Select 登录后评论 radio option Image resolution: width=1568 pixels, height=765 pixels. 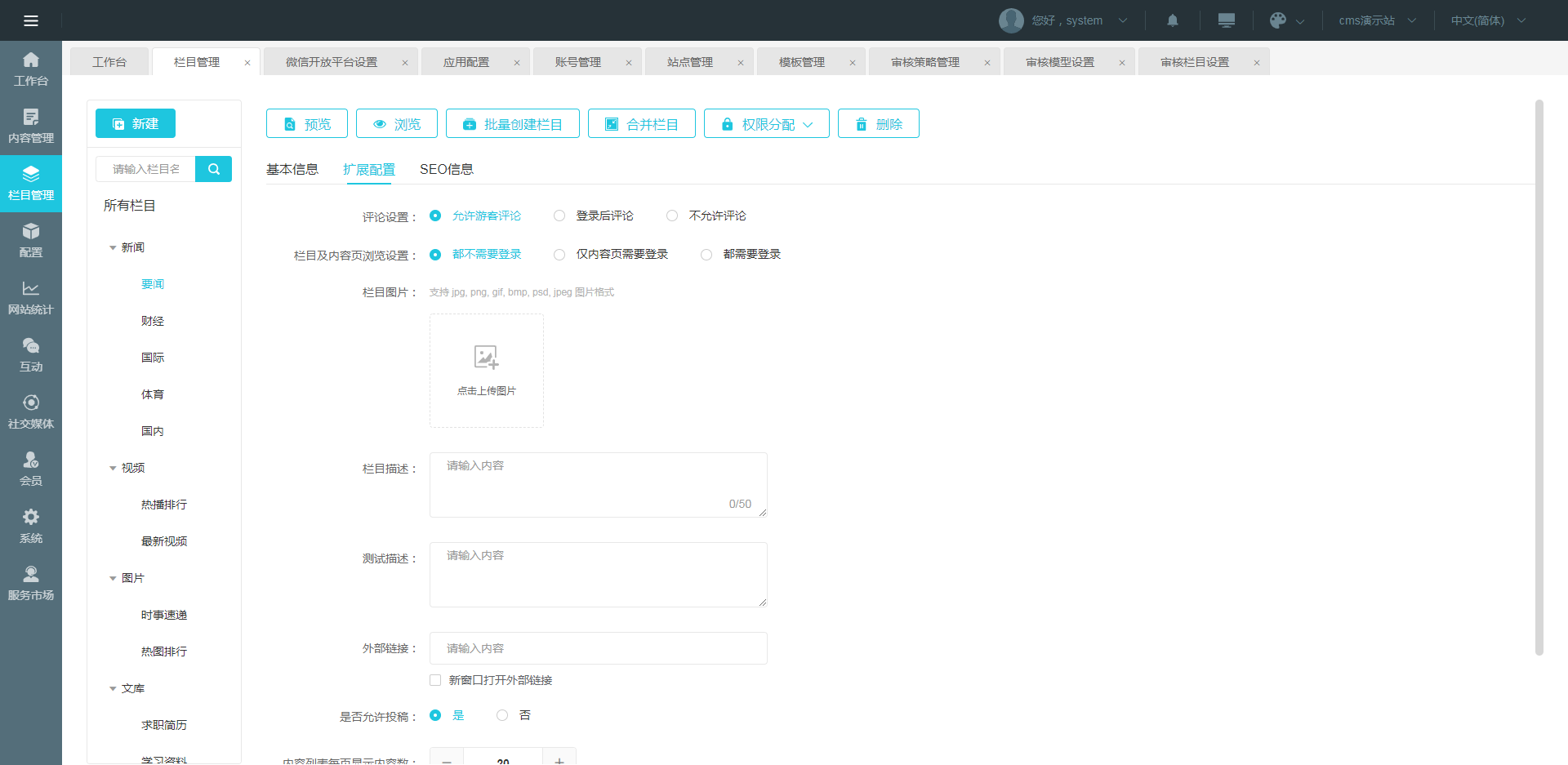point(559,216)
